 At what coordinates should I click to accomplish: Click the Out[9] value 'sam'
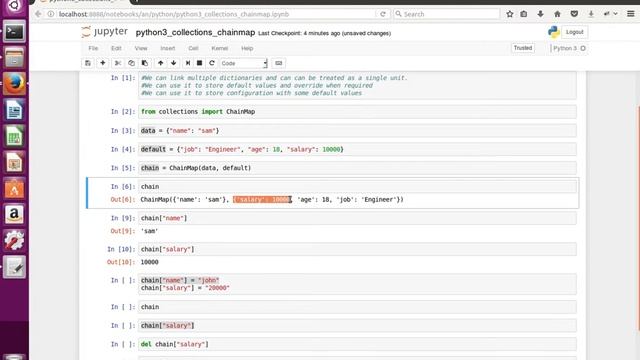point(149,231)
